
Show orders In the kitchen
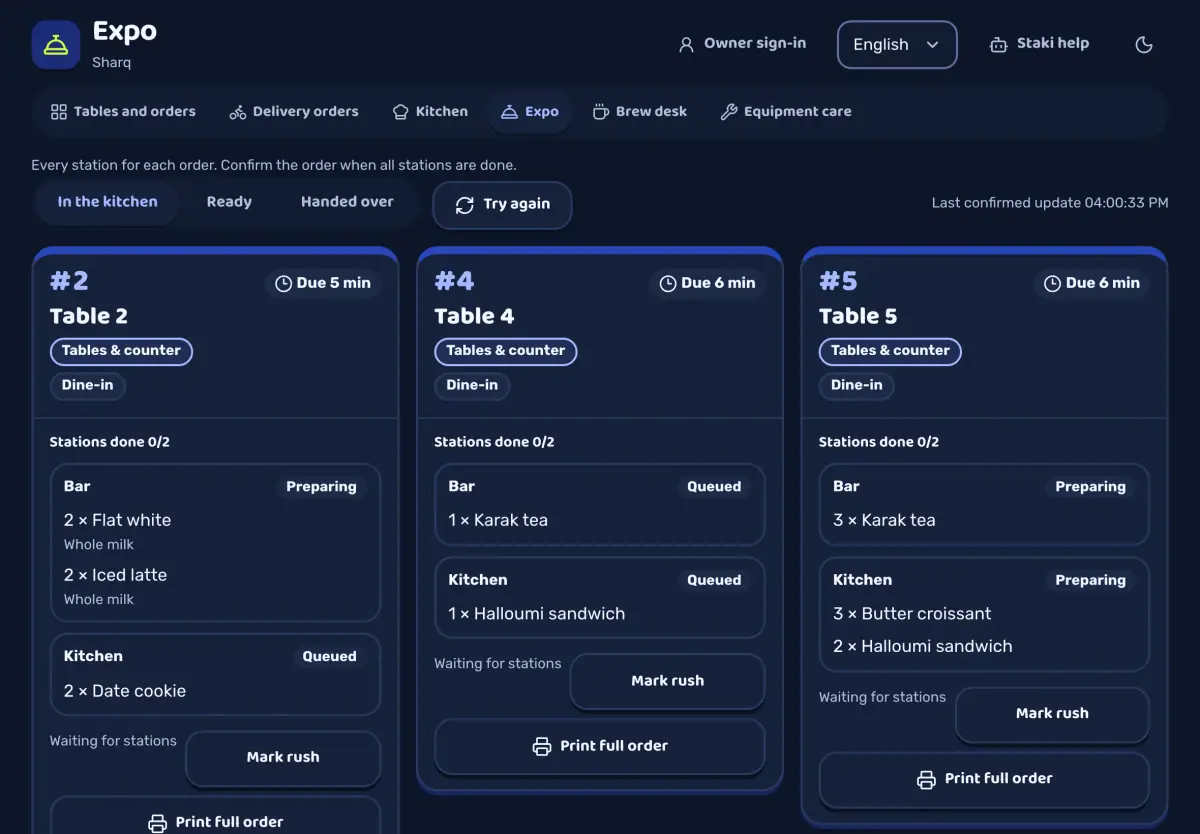pyautogui.click(x=107, y=202)
